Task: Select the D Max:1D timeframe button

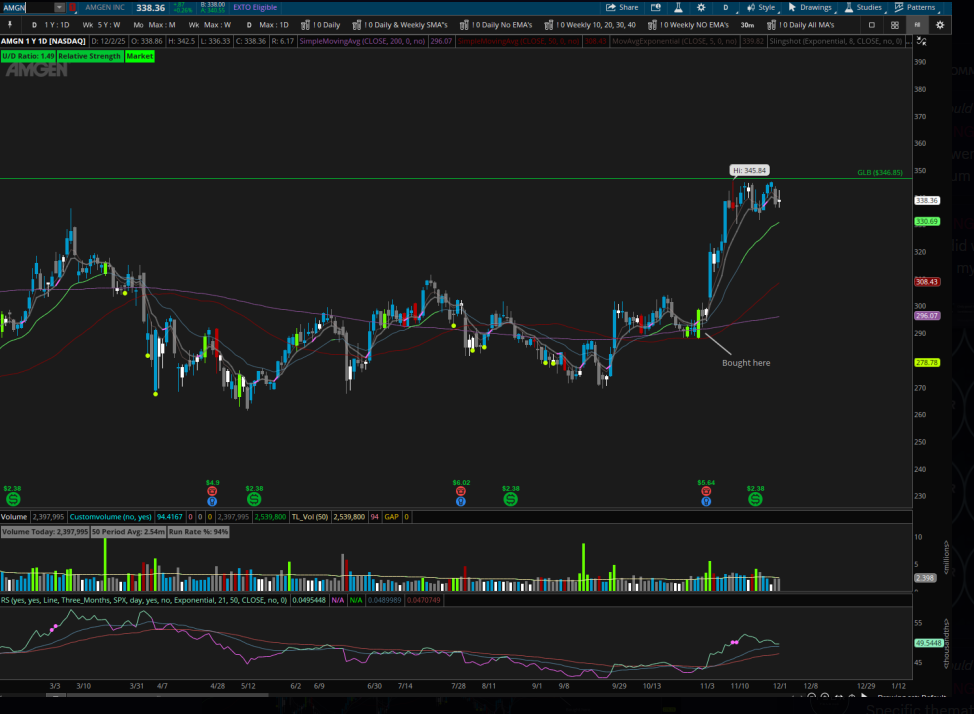Action: 267,25
